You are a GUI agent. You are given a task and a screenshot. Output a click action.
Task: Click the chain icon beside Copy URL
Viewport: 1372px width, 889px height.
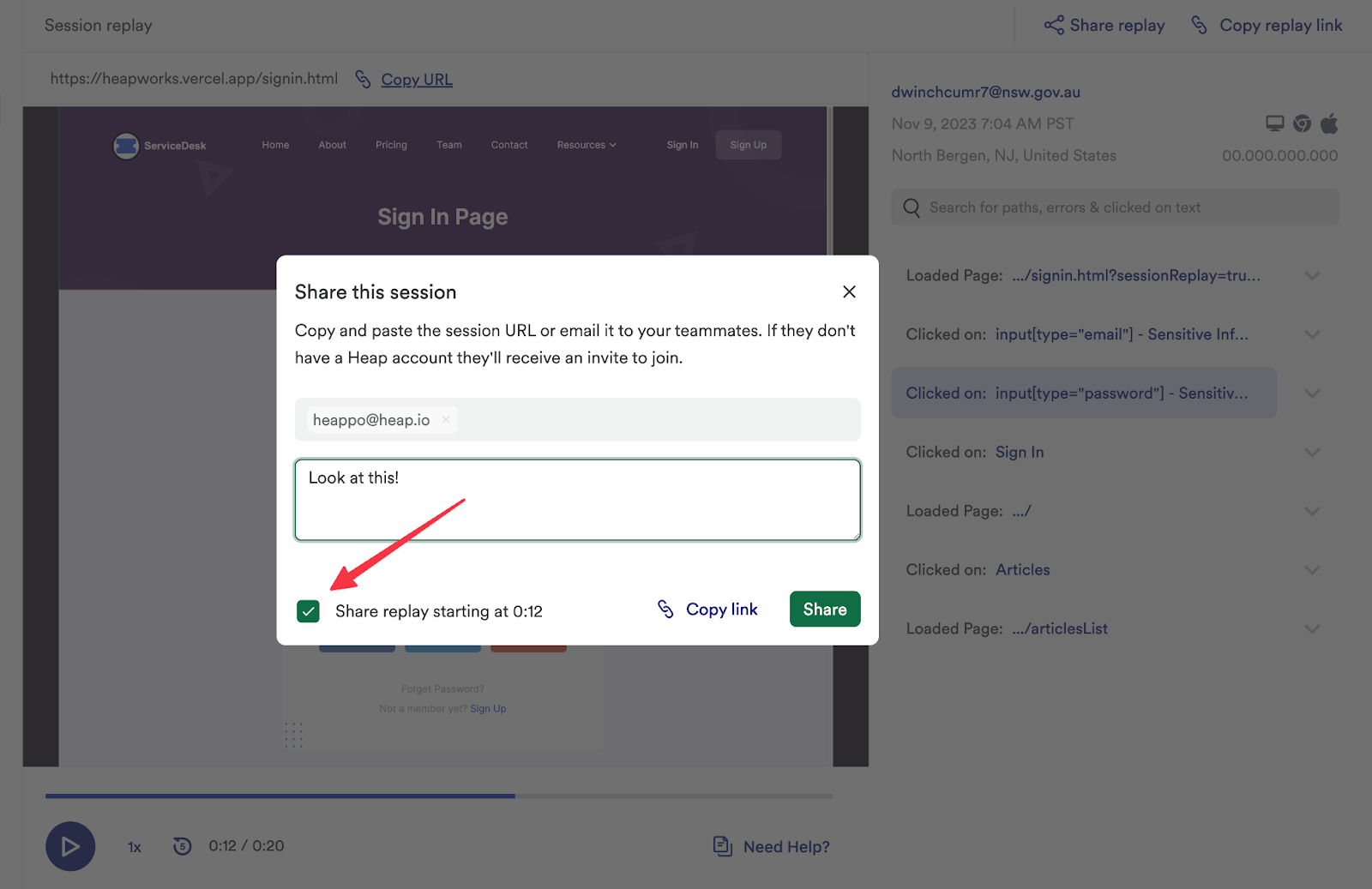click(364, 79)
